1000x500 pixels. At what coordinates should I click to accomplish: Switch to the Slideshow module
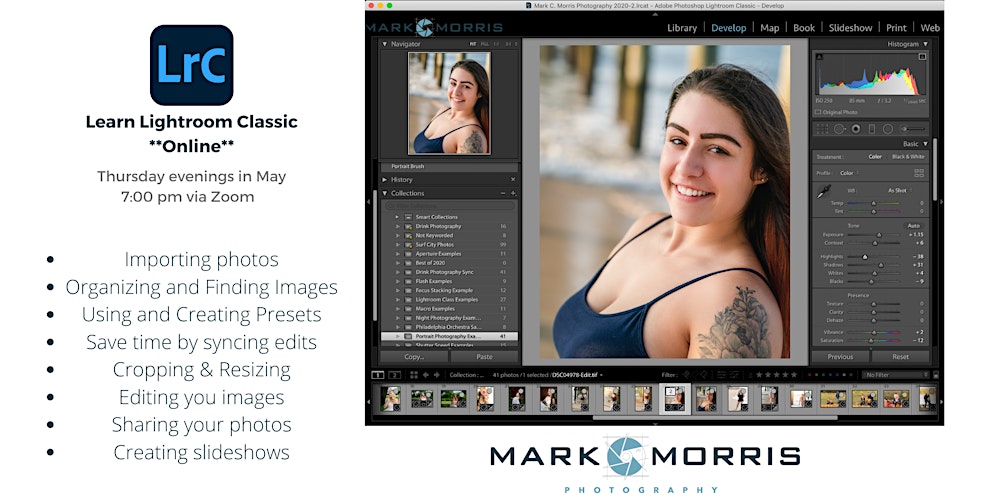coord(850,28)
